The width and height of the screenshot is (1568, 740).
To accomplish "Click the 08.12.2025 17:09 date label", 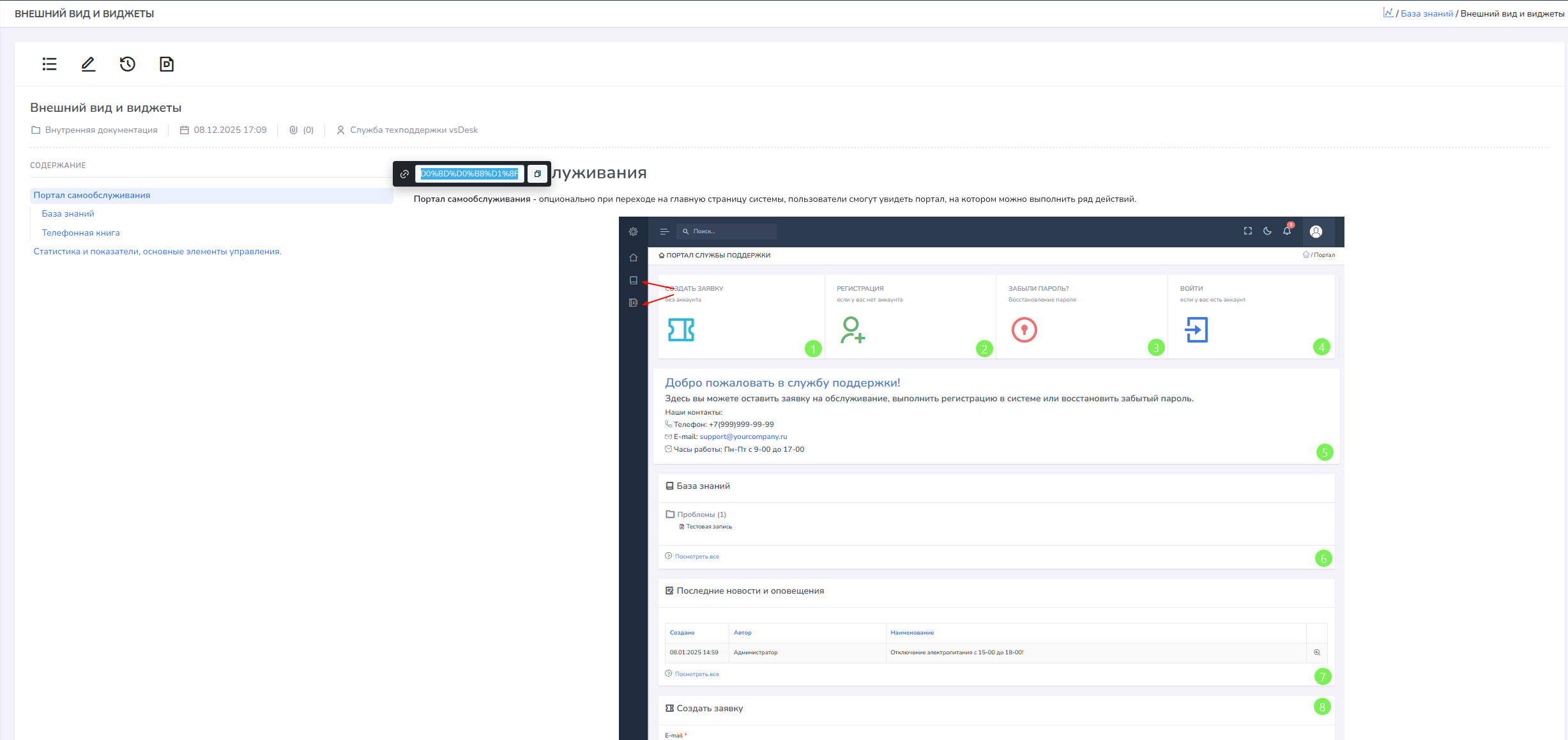I will 230,130.
